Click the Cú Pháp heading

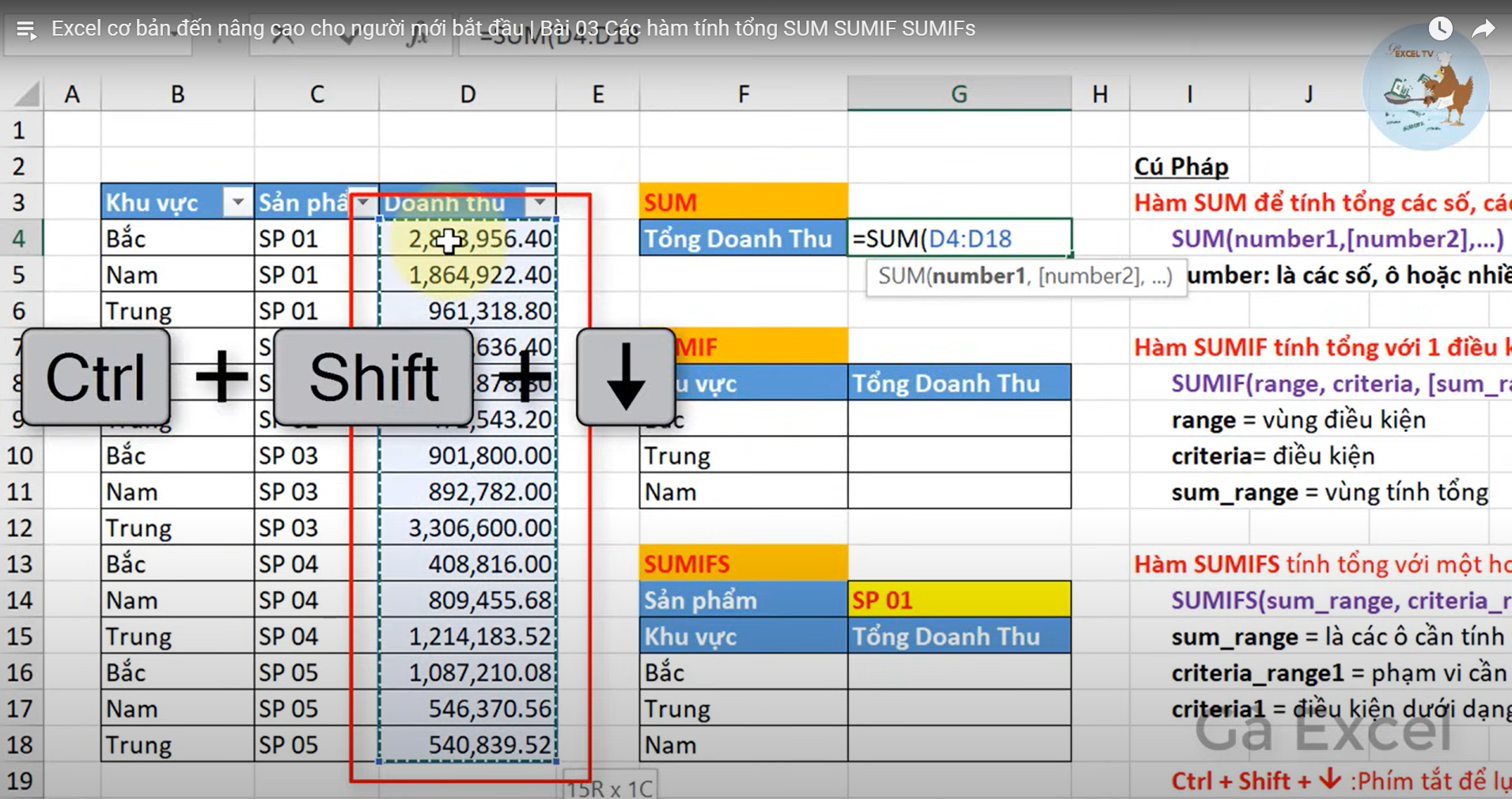click(1181, 167)
